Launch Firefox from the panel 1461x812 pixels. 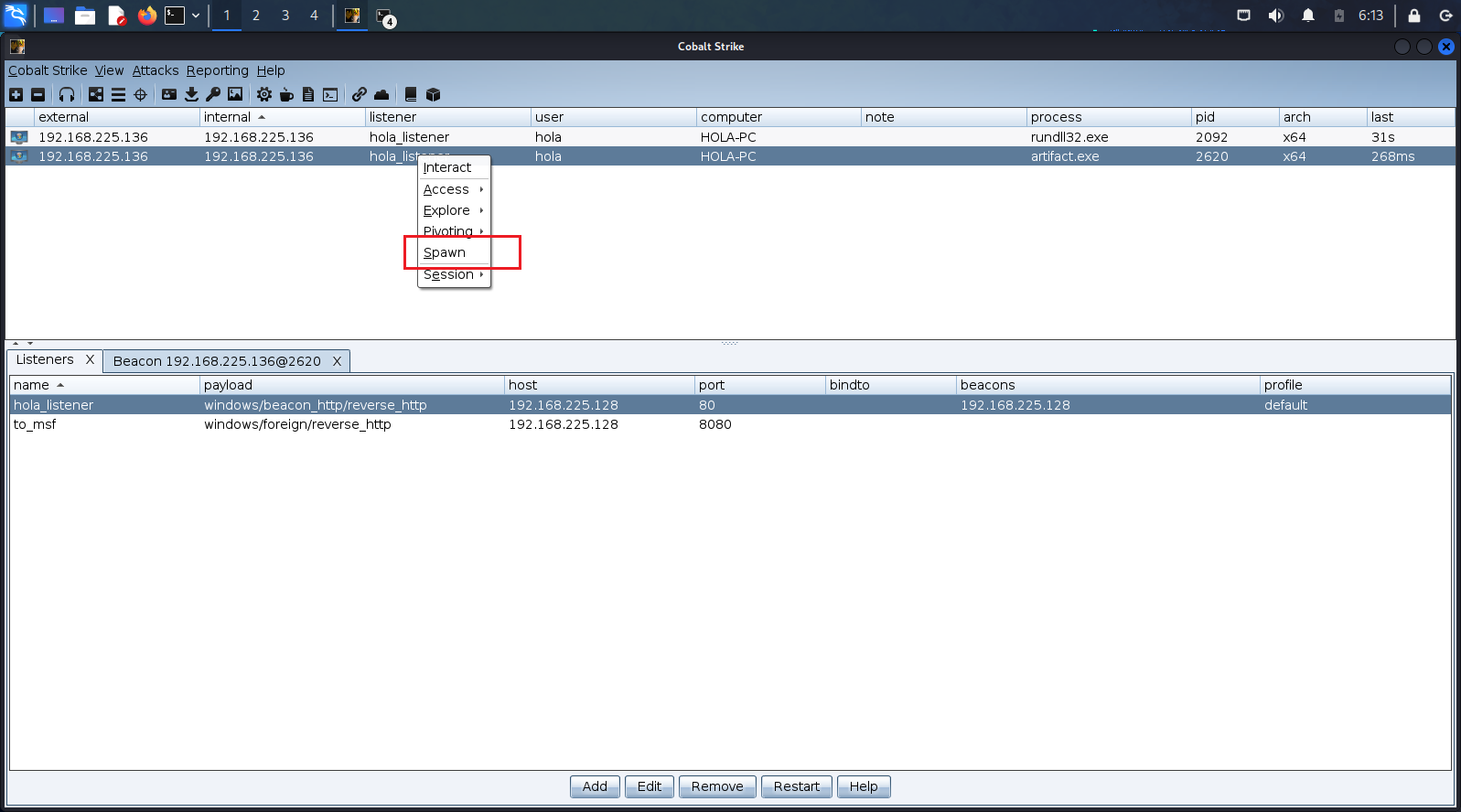click(147, 16)
